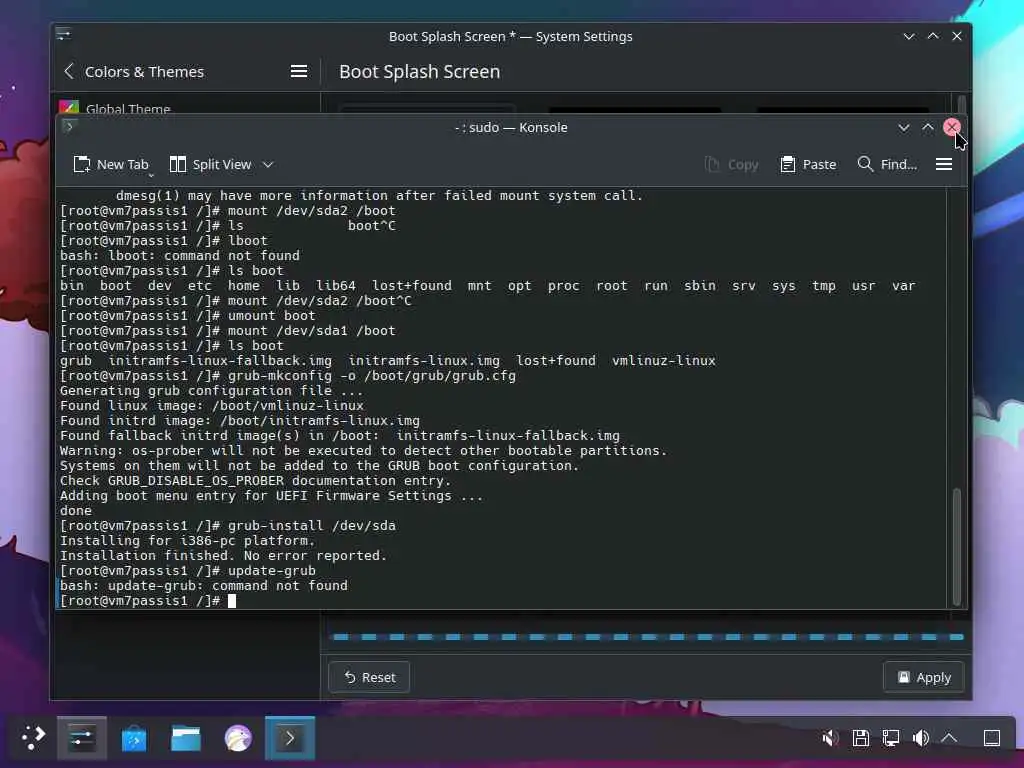Maximize the System Settings window

[933, 37]
